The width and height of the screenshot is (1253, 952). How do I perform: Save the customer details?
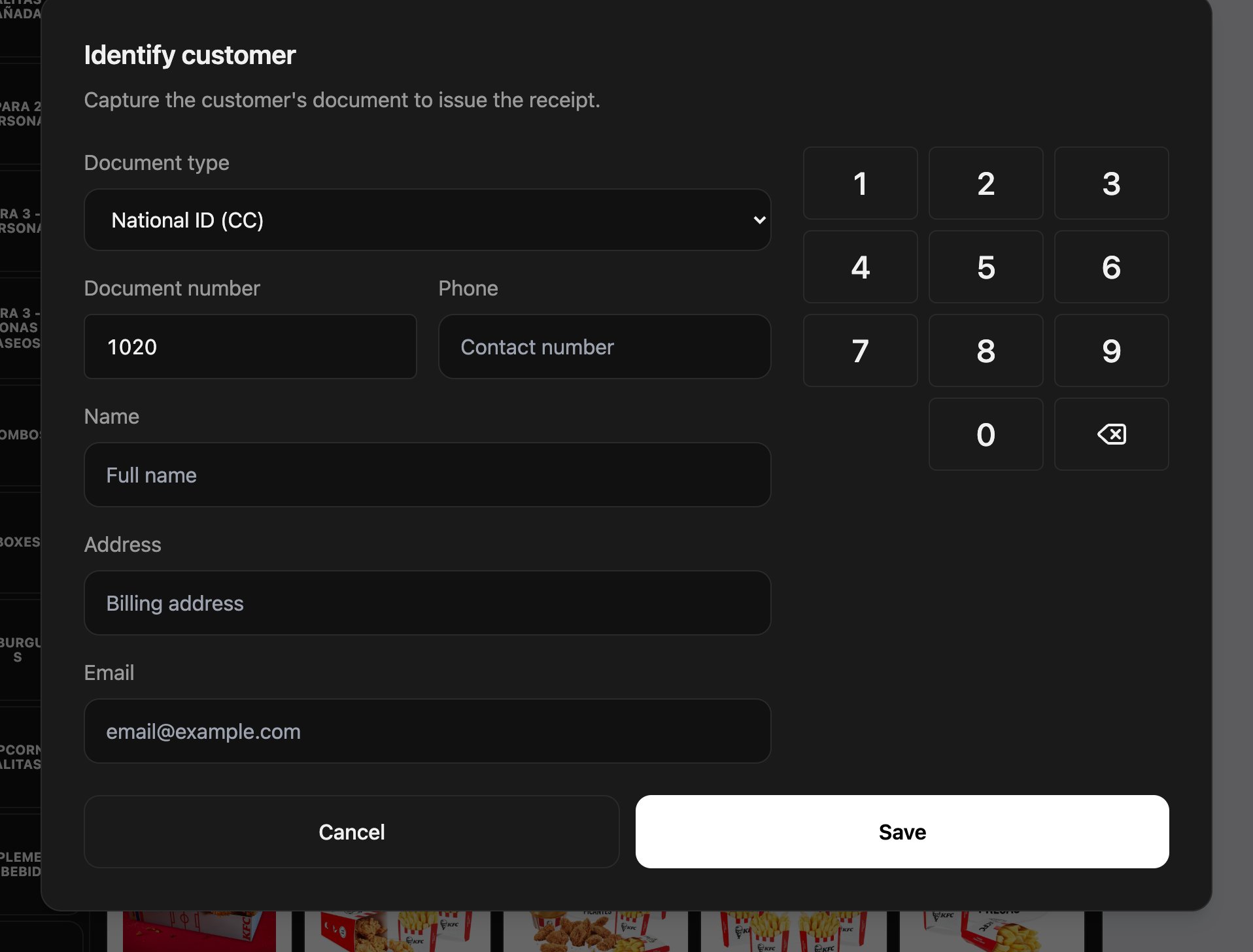[902, 832]
